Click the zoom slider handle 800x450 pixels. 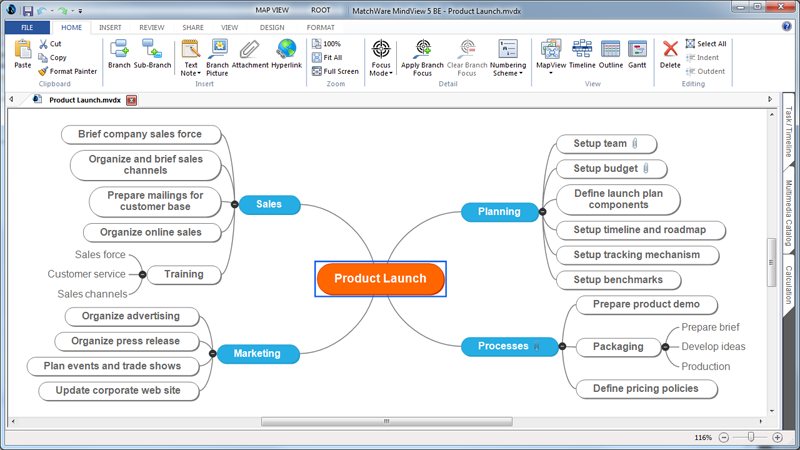(x=751, y=437)
